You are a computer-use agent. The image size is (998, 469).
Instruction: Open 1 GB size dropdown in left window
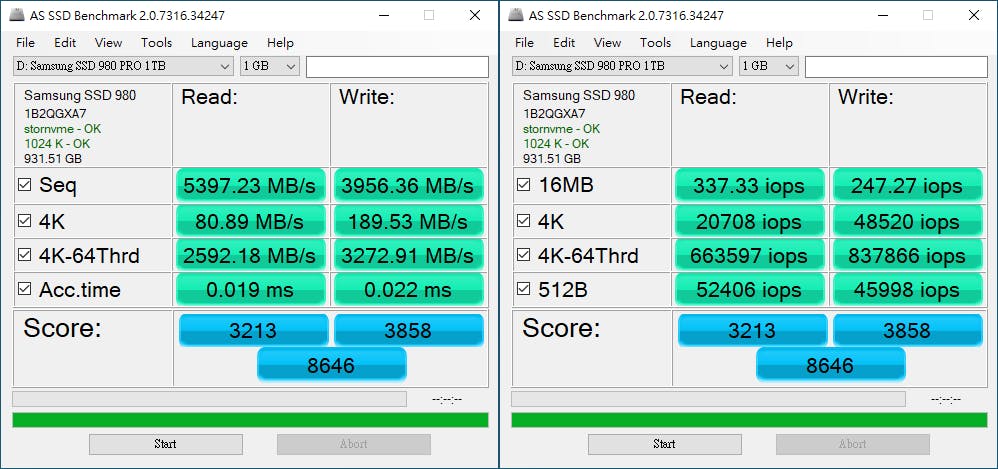tap(270, 66)
